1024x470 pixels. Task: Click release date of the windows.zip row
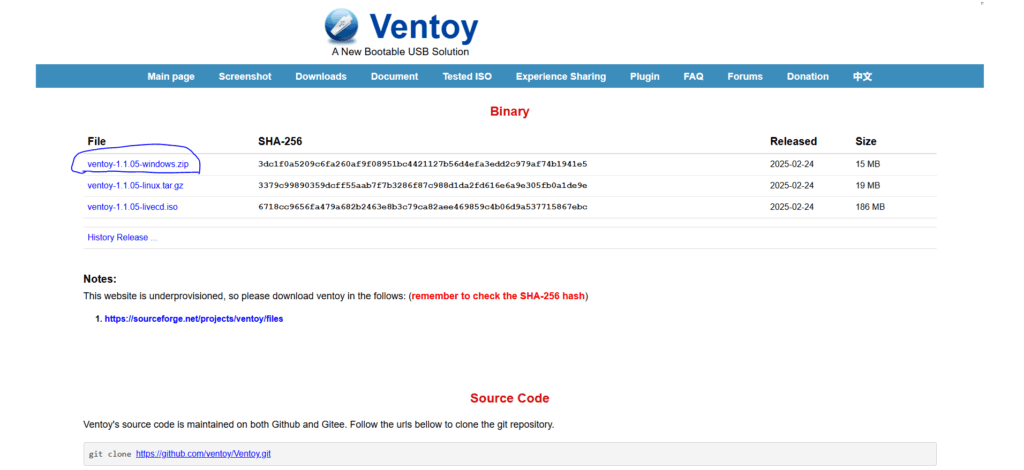792,164
